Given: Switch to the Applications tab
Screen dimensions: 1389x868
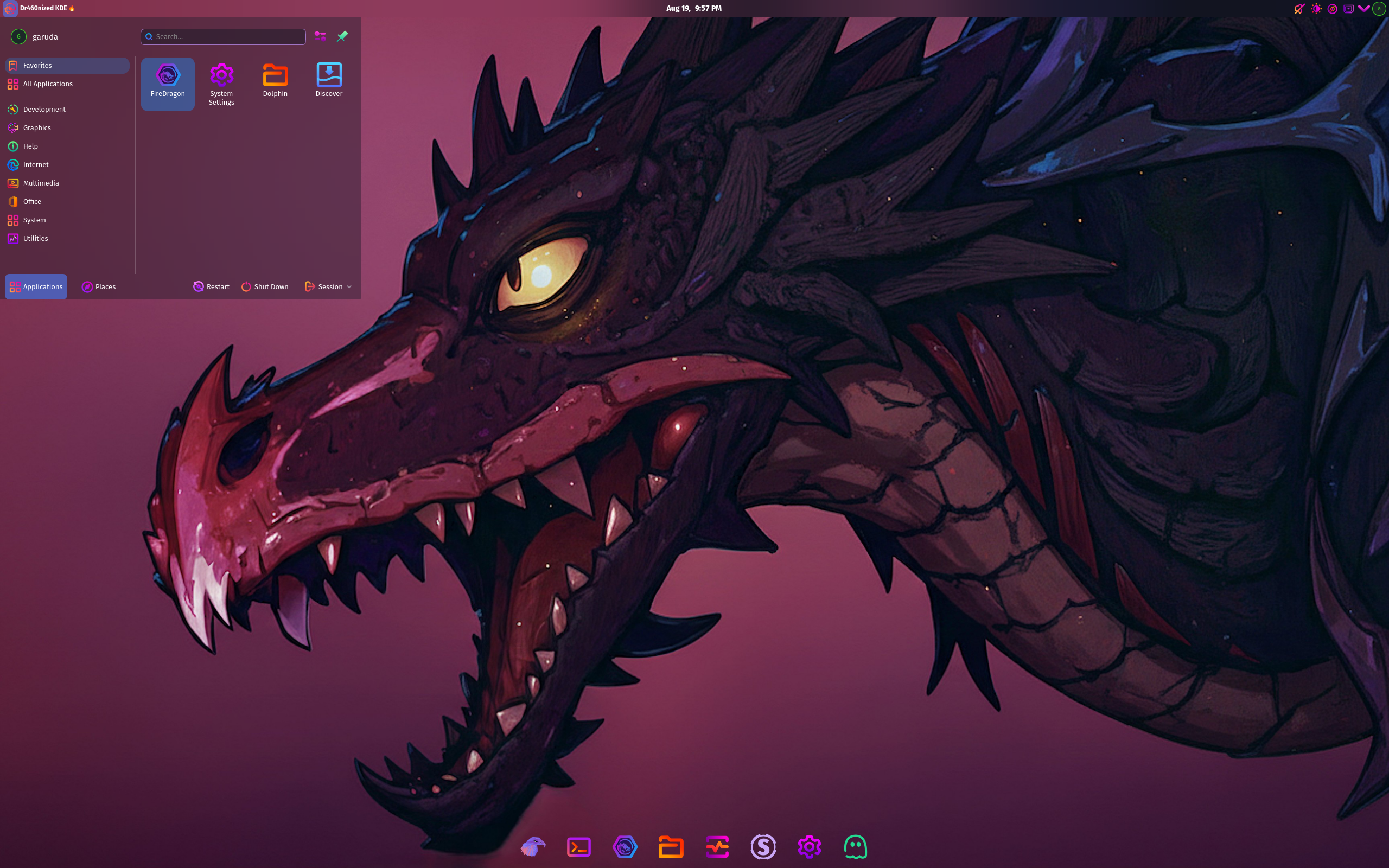Looking at the screenshot, I should (x=36, y=286).
